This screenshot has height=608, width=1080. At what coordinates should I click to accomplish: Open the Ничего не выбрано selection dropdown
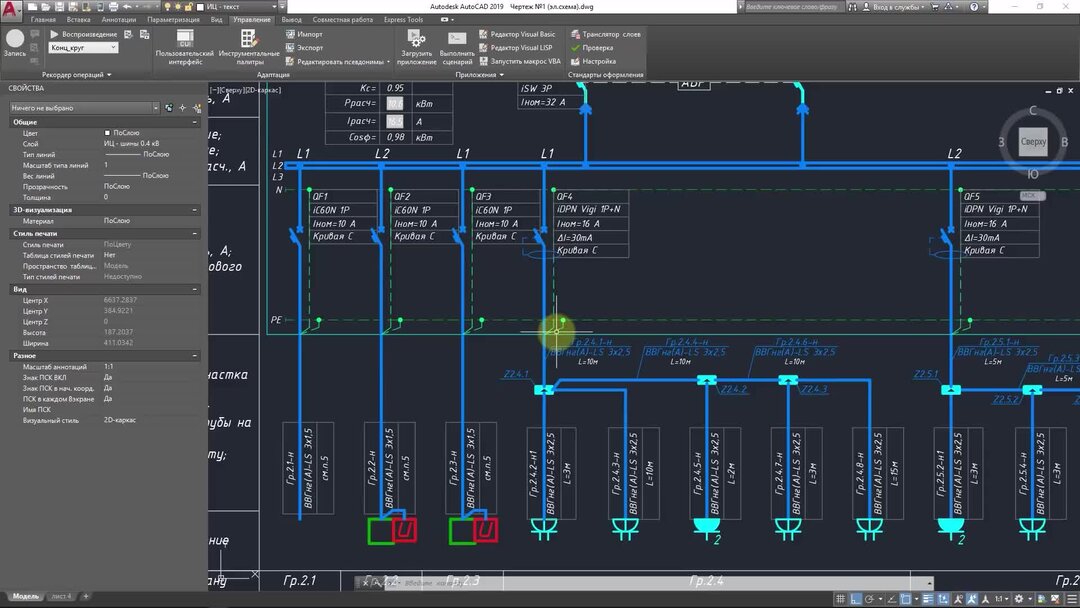pos(84,108)
